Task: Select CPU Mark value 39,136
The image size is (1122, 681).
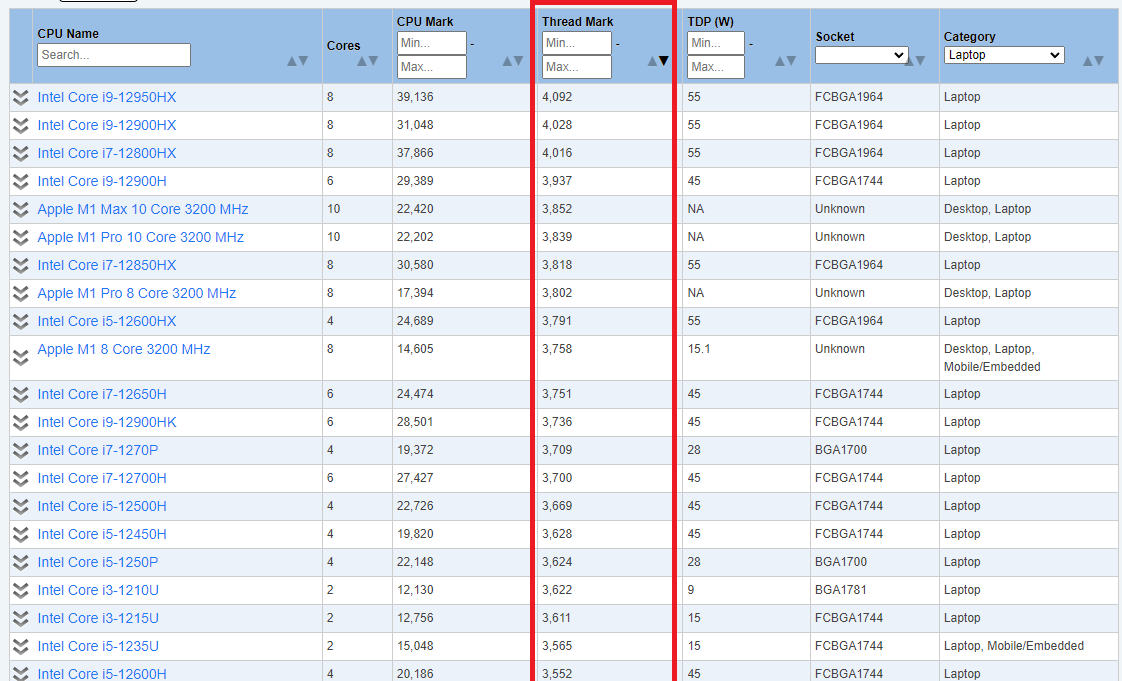Action: coord(415,97)
